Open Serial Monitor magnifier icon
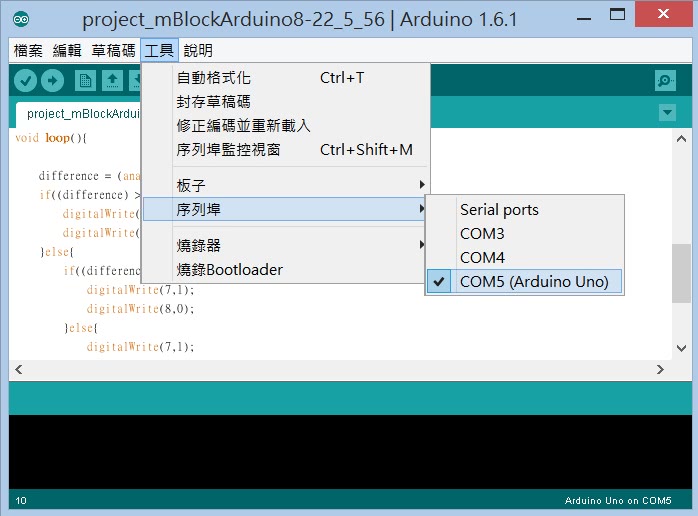This screenshot has height=516, width=698. pos(665,81)
